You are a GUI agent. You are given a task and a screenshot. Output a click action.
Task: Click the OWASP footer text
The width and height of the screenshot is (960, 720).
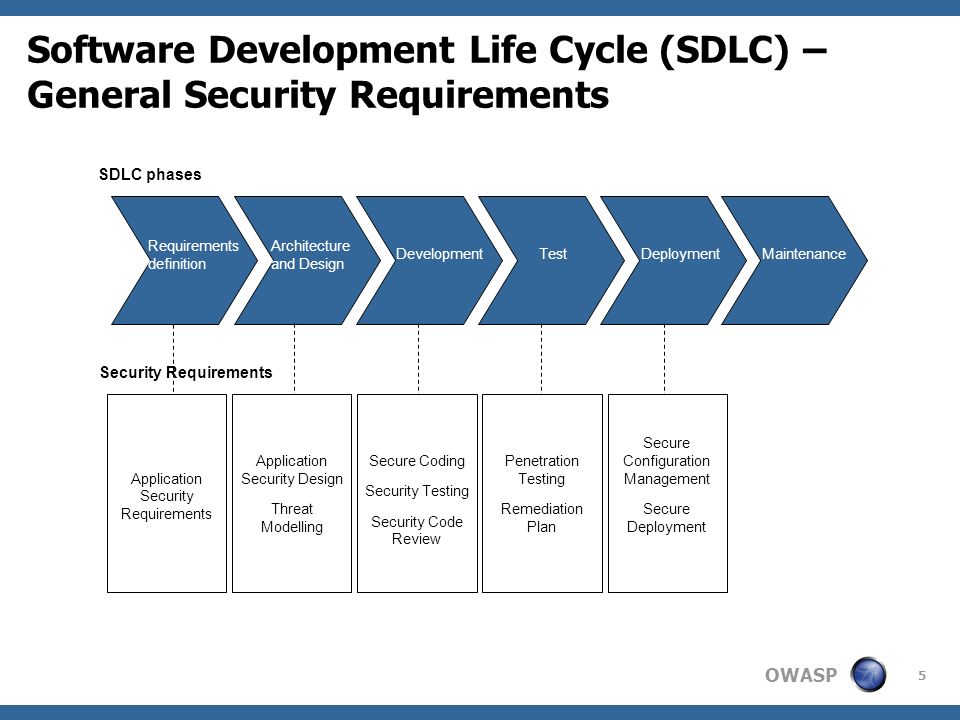[801, 675]
